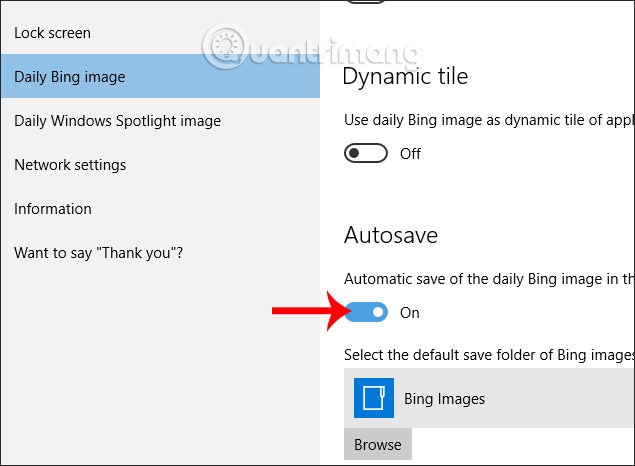Click the blue folder icon for Bing Images

tap(373, 398)
